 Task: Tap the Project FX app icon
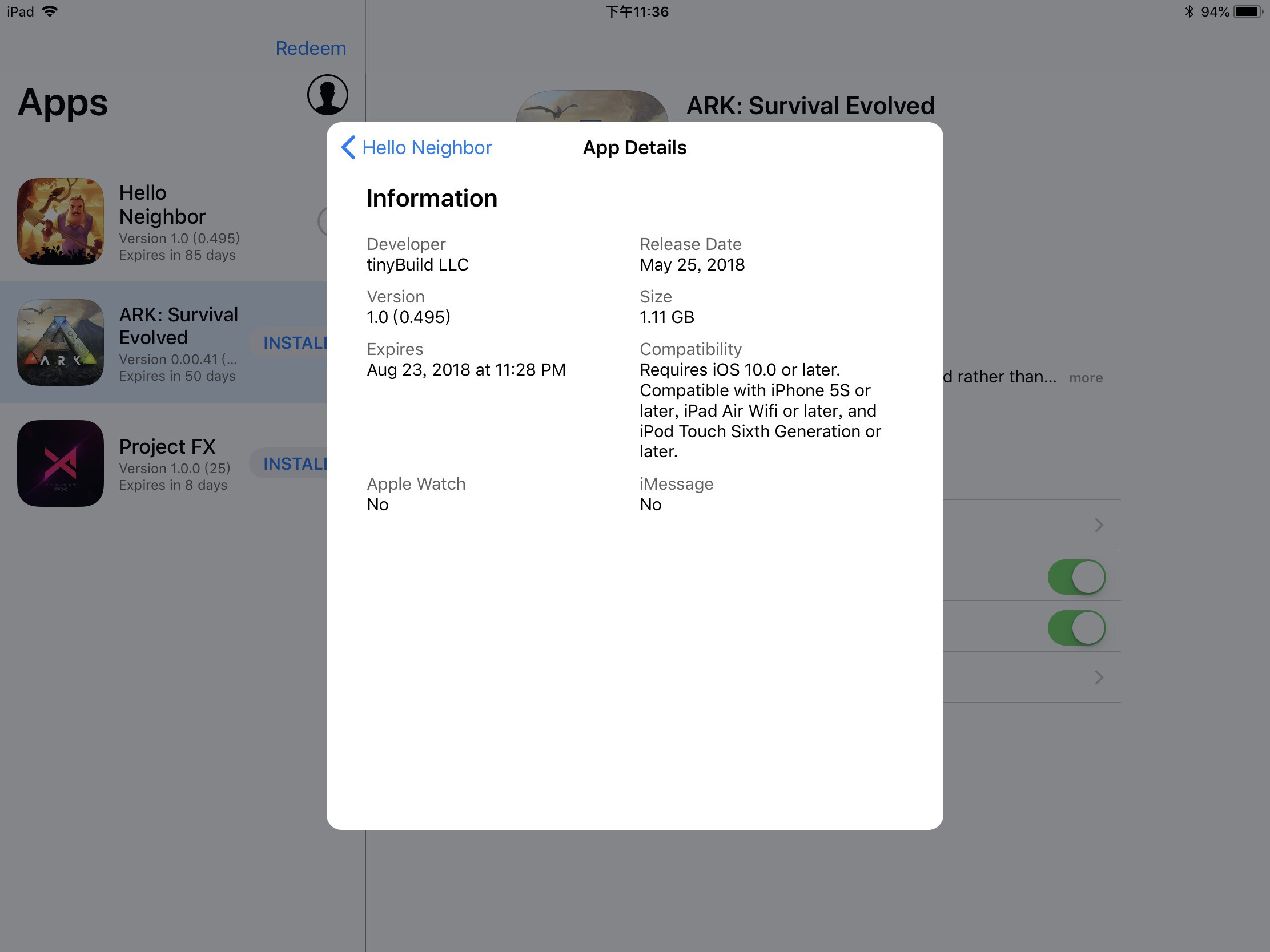tap(61, 463)
